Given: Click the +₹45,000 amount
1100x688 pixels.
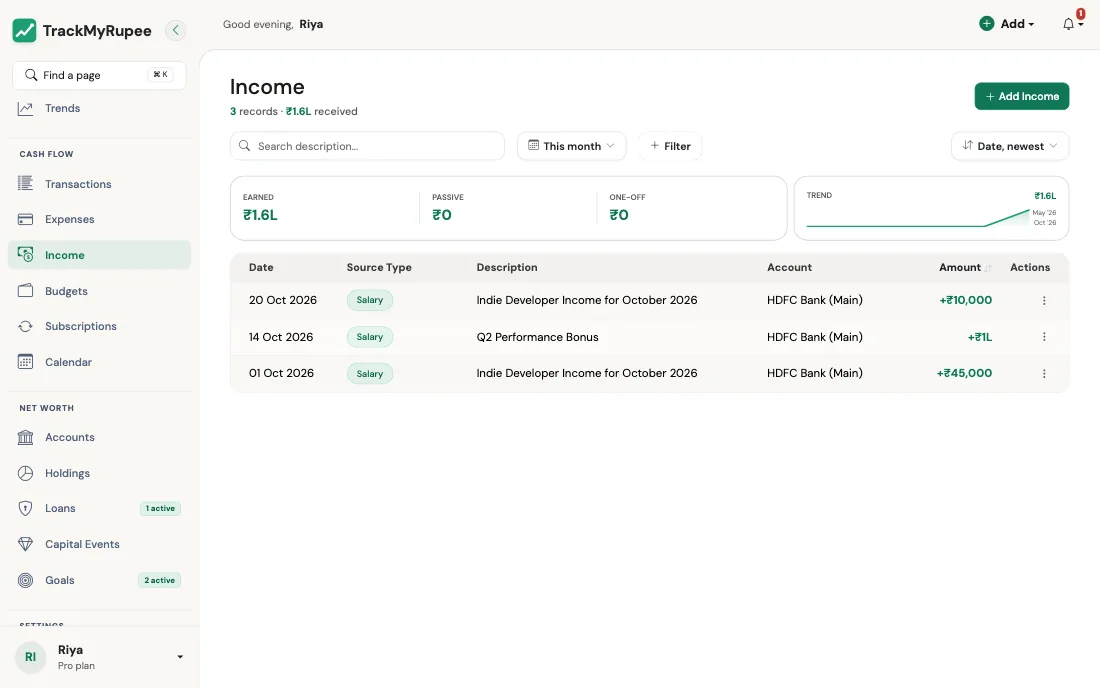Looking at the screenshot, I should click(x=964, y=373).
